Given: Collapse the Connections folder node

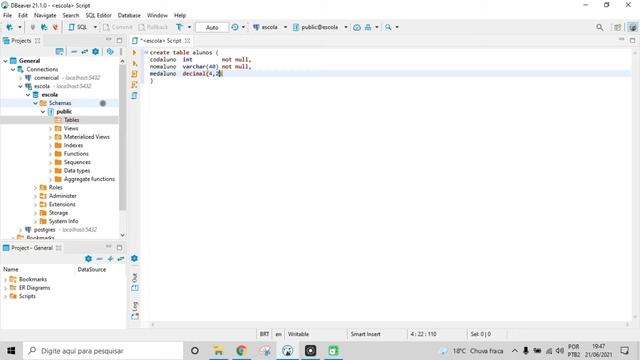Looking at the screenshot, I should tap(13, 69).
